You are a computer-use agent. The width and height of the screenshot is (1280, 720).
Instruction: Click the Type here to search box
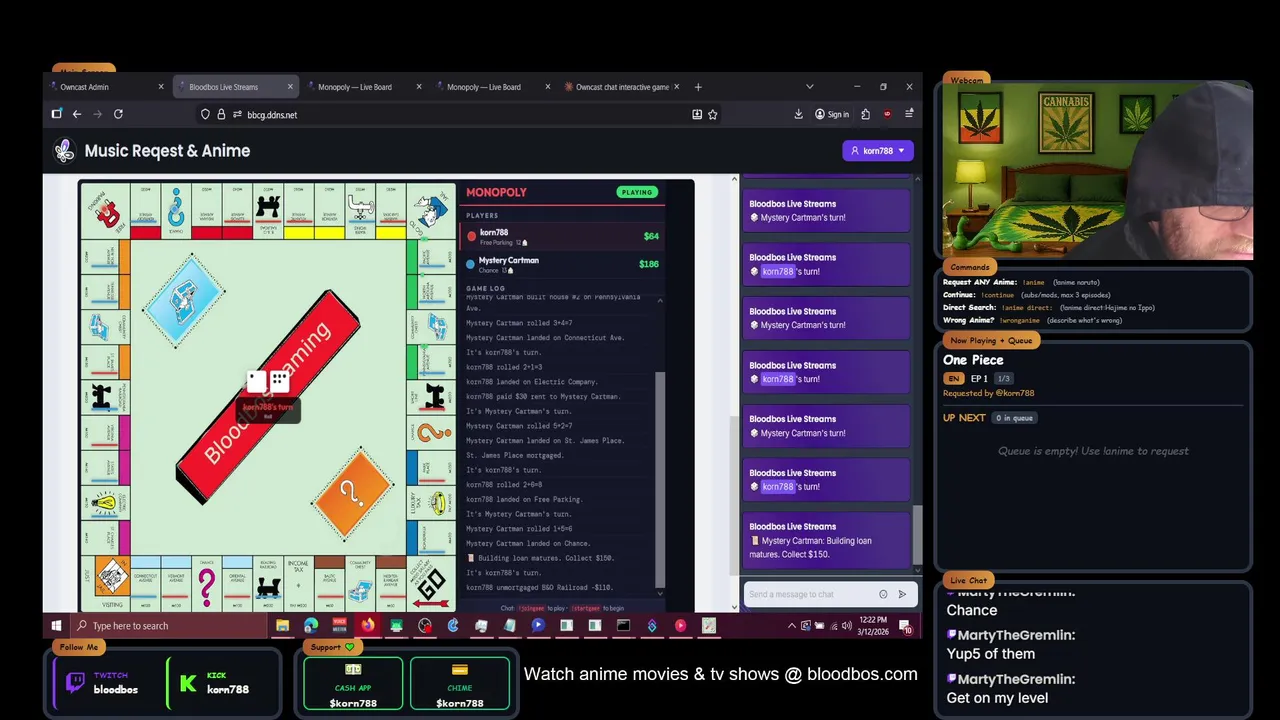coord(170,626)
